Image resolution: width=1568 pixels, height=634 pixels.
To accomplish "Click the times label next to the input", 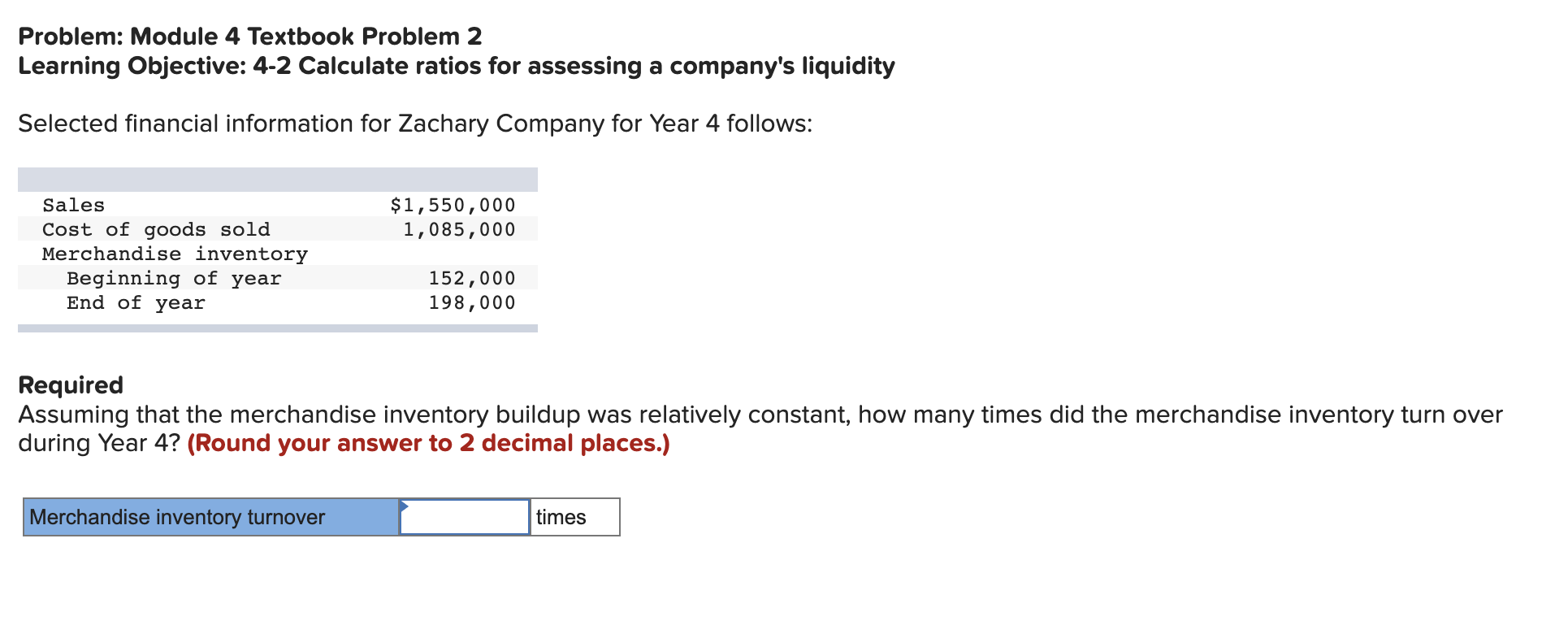I will (x=561, y=517).
